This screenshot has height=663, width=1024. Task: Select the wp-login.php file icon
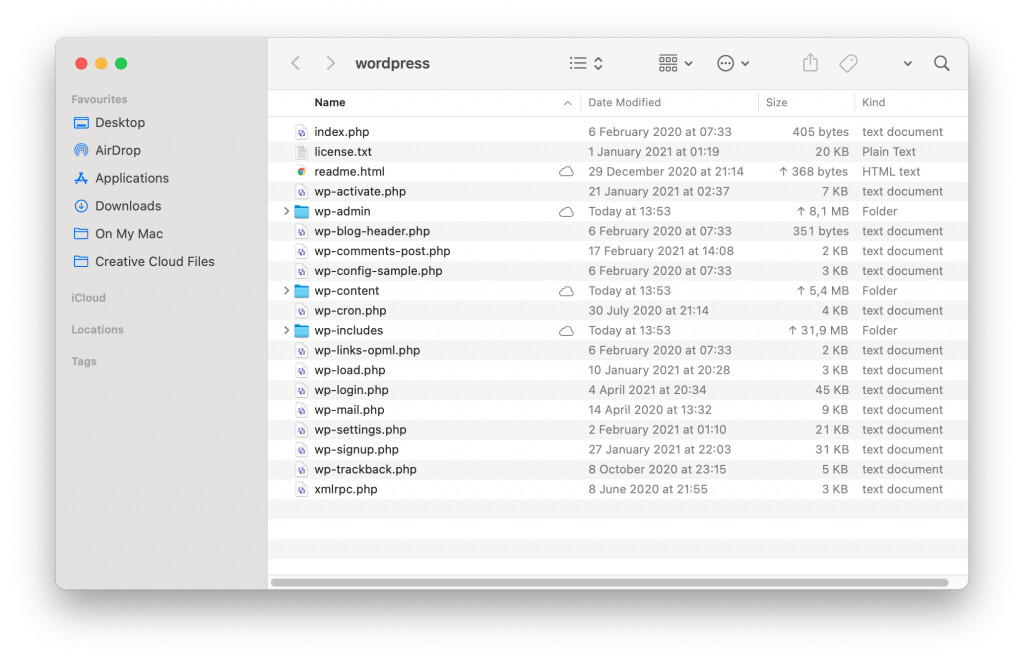(x=301, y=391)
